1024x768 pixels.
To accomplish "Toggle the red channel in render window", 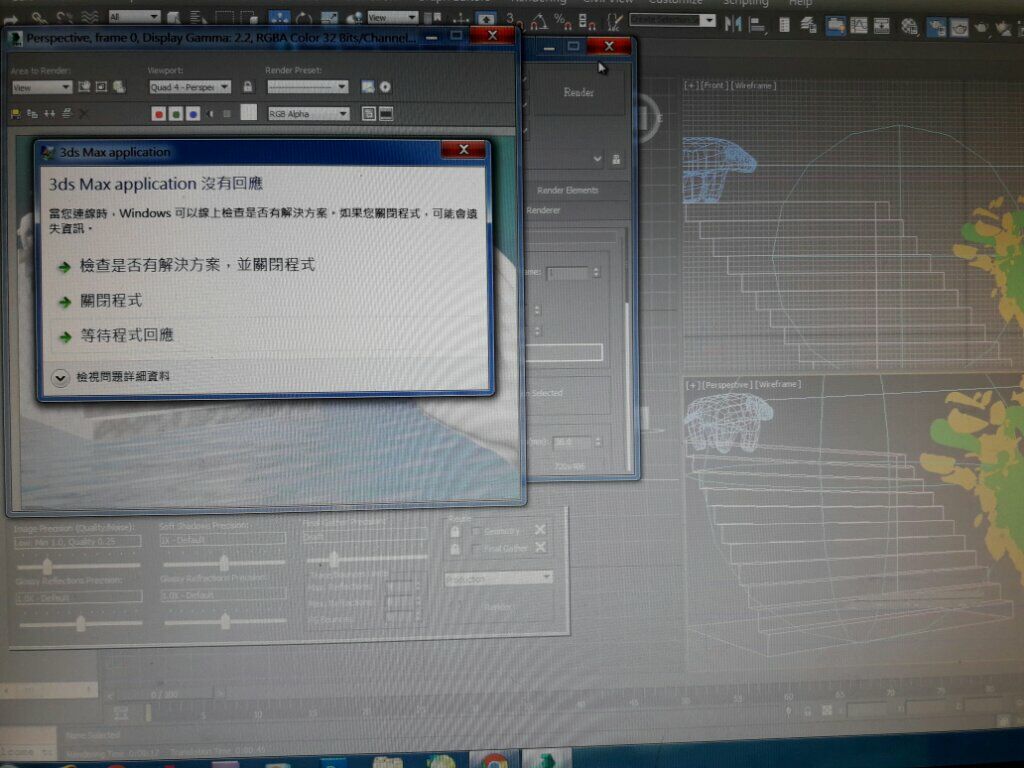I will point(158,114).
